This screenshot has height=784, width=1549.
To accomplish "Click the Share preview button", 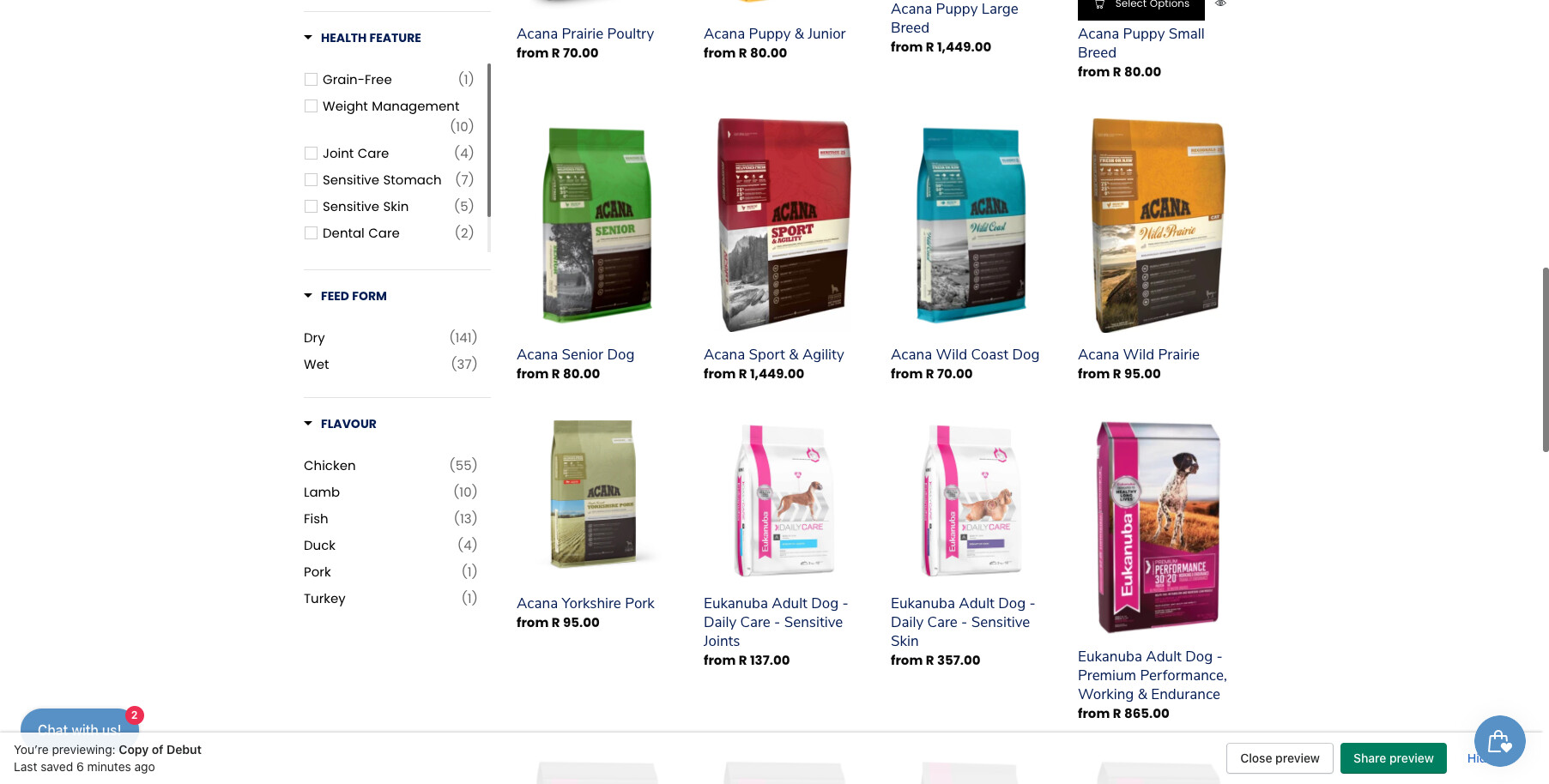I will [x=1393, y=758].
